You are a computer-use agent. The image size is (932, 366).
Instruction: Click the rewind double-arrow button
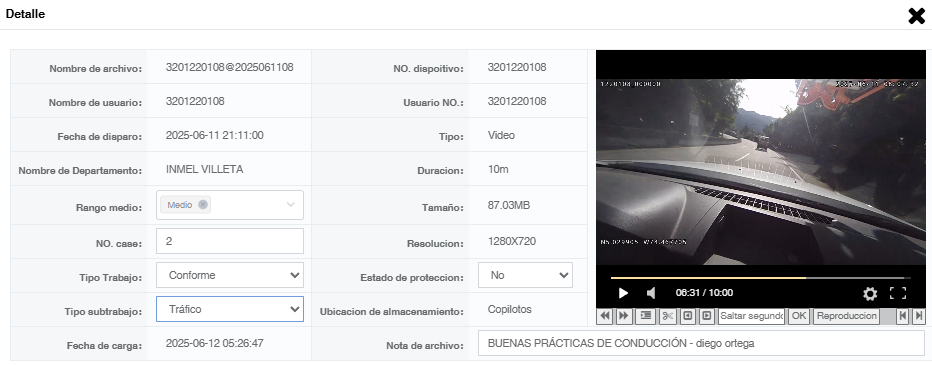(x=605, y=316)
